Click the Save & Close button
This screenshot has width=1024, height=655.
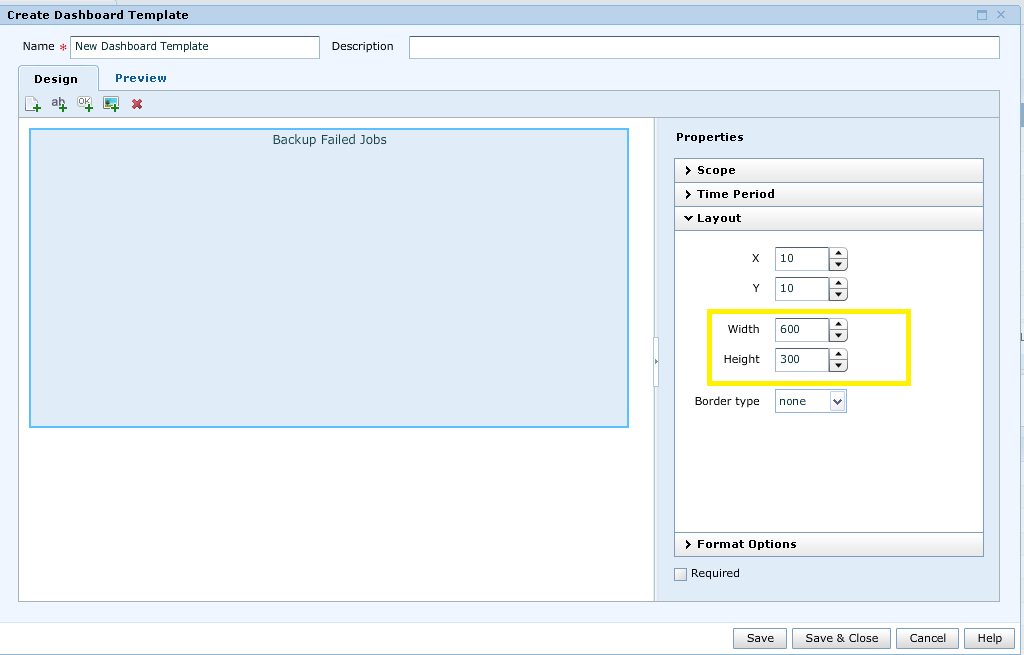tap(840, 638)
